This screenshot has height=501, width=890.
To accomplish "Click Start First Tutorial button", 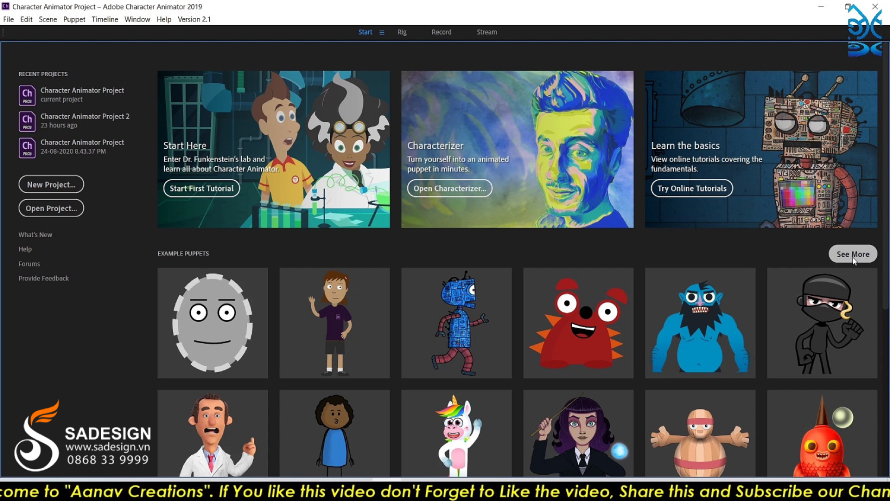I will point(201,188).
